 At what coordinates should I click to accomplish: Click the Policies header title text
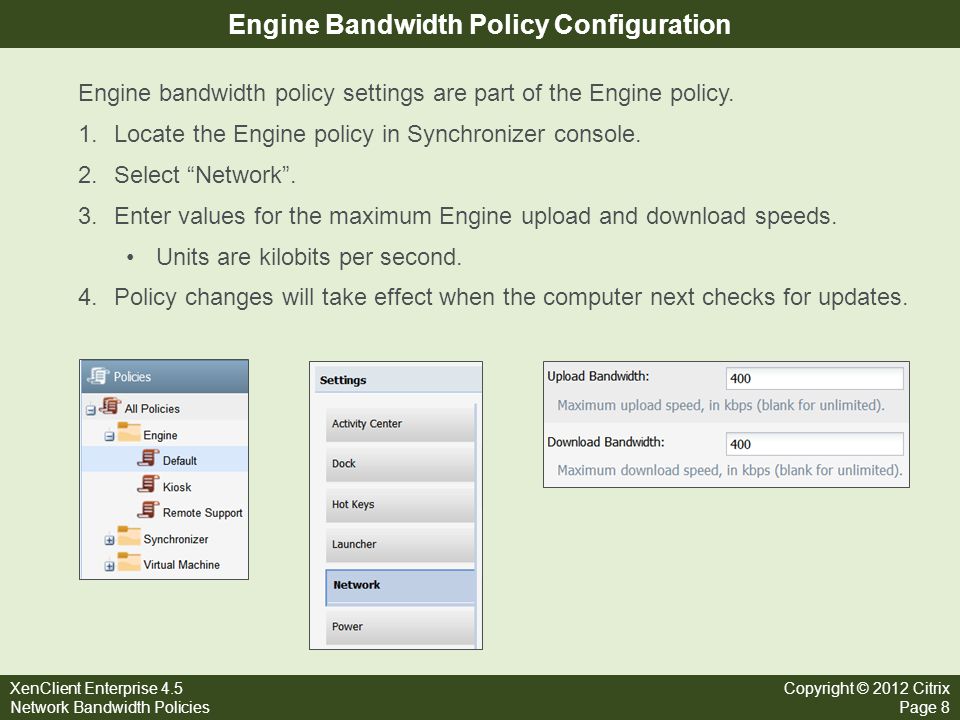pyautogui.click(x=132, y=377)
